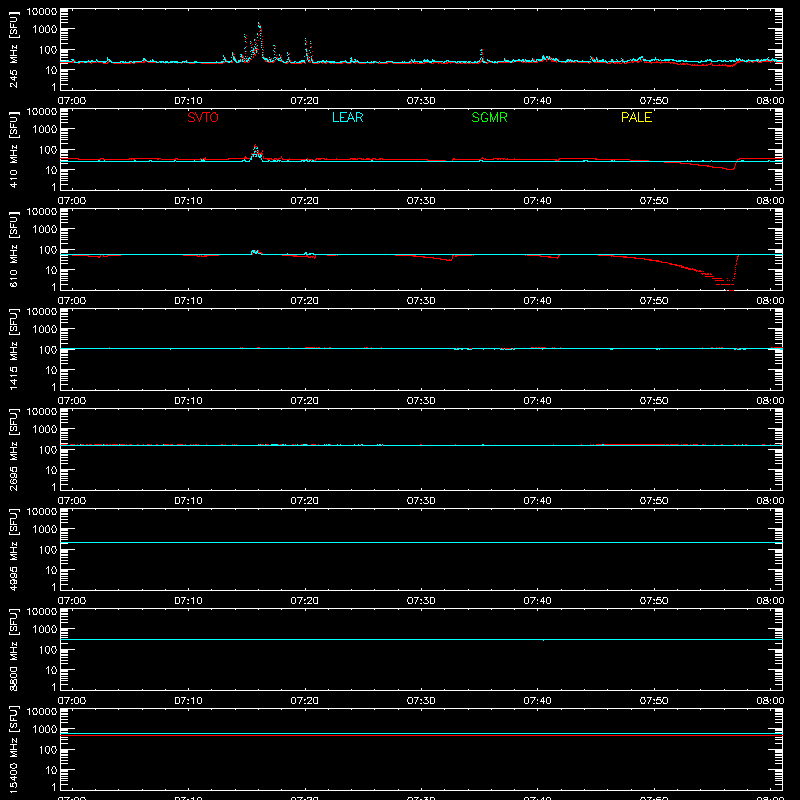This screenshot has height=800, width=800.
Task: Click the 08:00 tick label below the 610 MHz panel
Action: click(x=770, y=301)
